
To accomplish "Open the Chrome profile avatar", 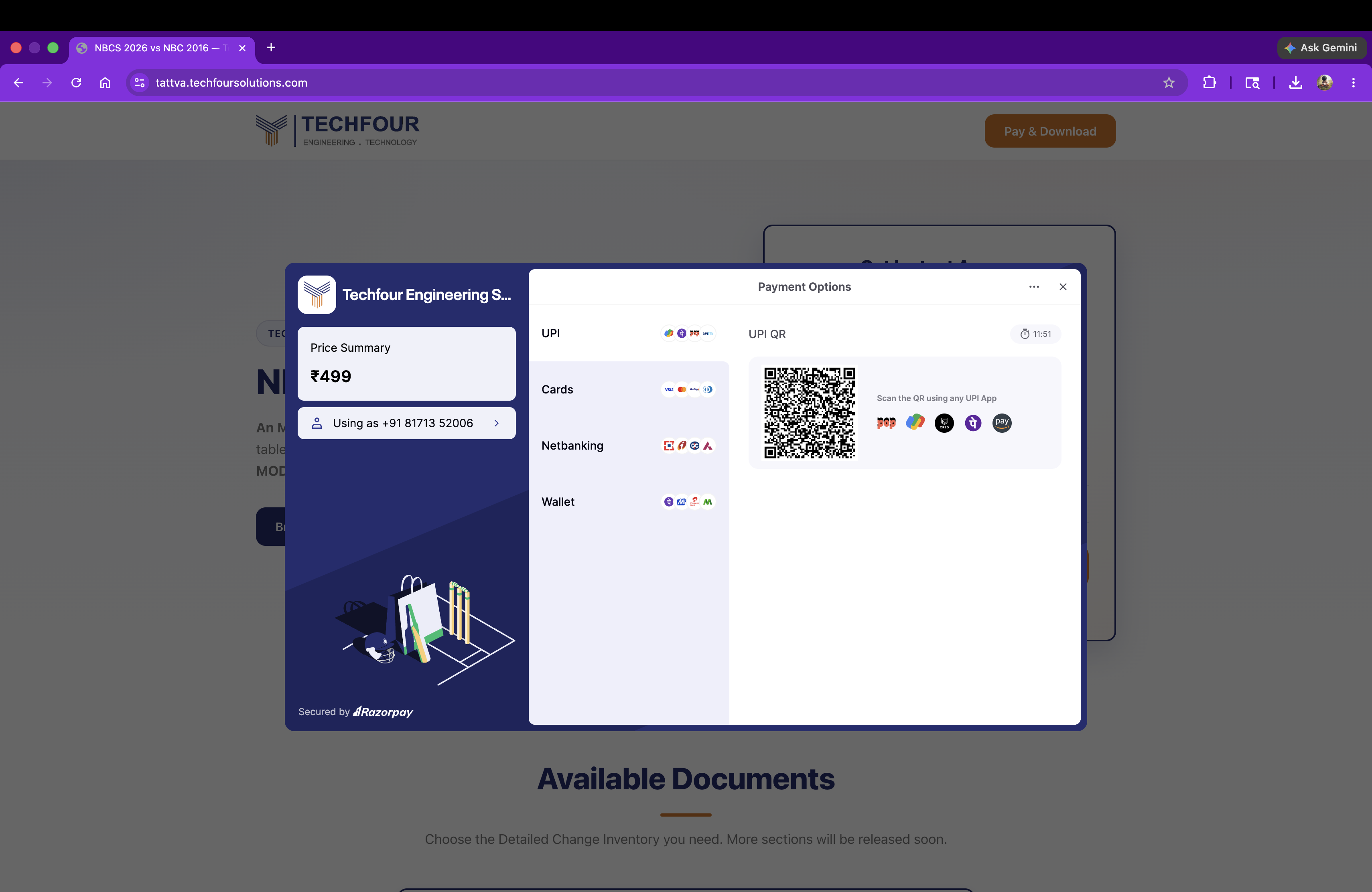I will [x=1325, y=82].
